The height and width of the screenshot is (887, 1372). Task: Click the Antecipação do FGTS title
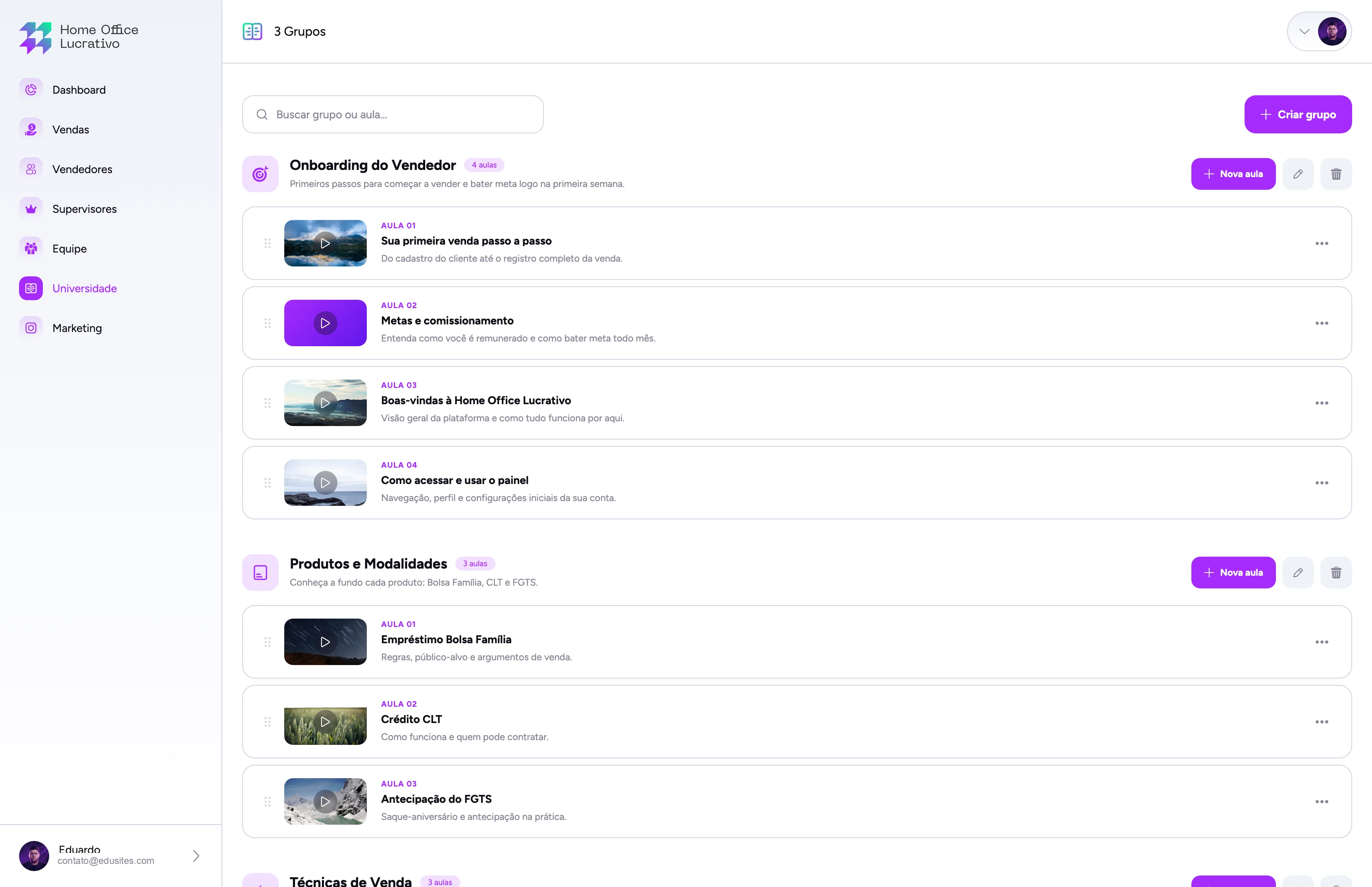pos(436,799)
